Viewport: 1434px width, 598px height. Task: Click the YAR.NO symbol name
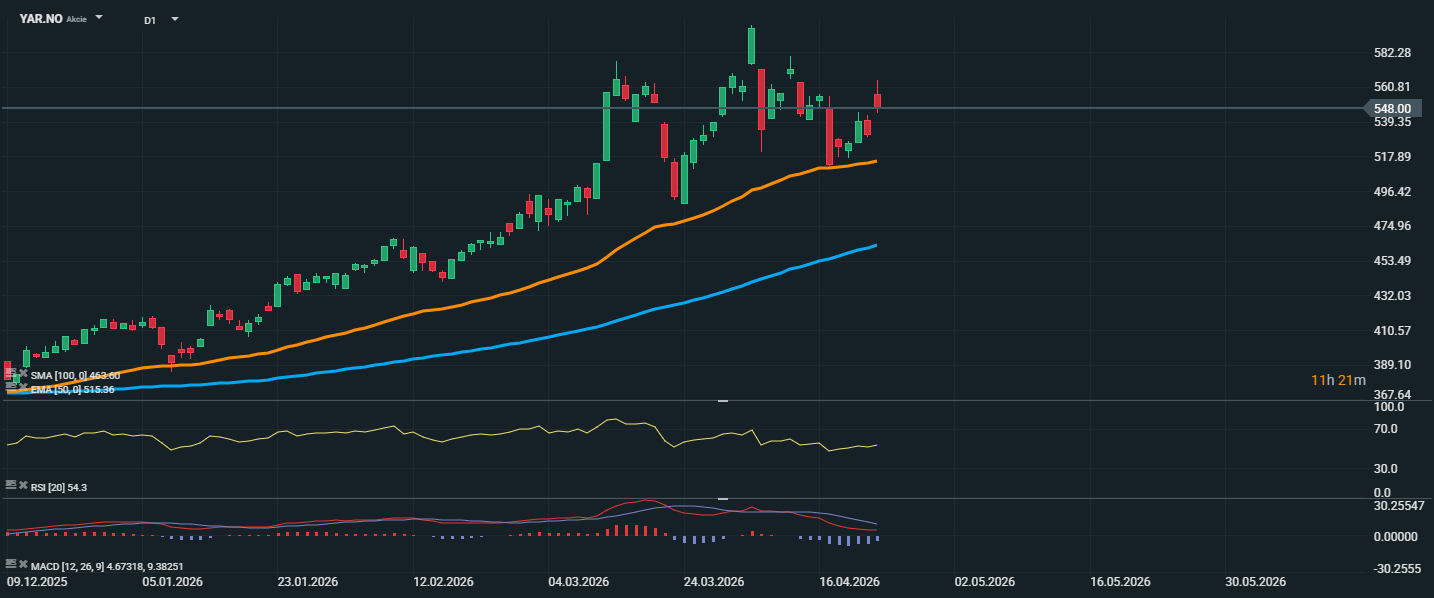tap(41, 19)
